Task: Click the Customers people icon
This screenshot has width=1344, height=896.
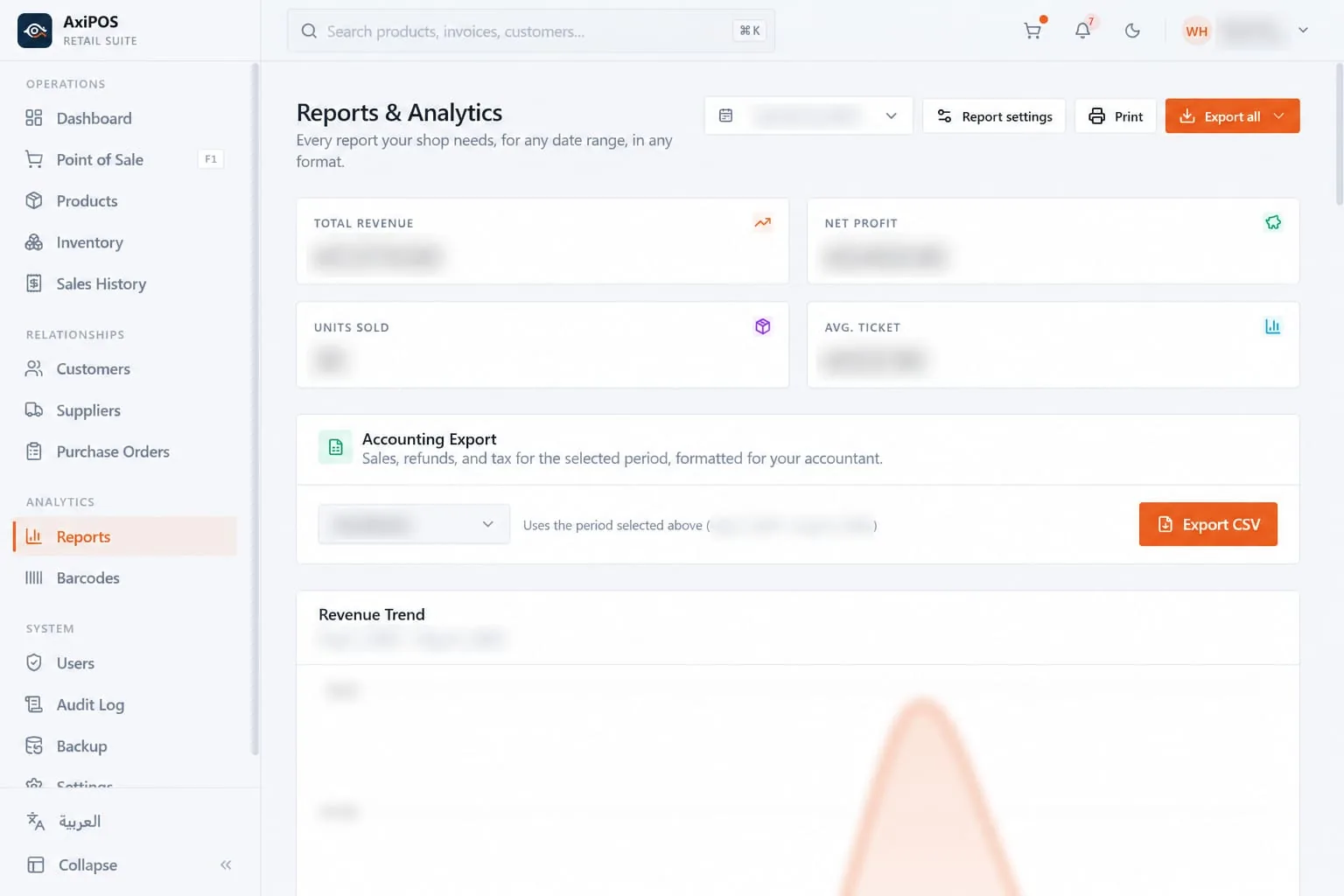Action: (34, 368)
